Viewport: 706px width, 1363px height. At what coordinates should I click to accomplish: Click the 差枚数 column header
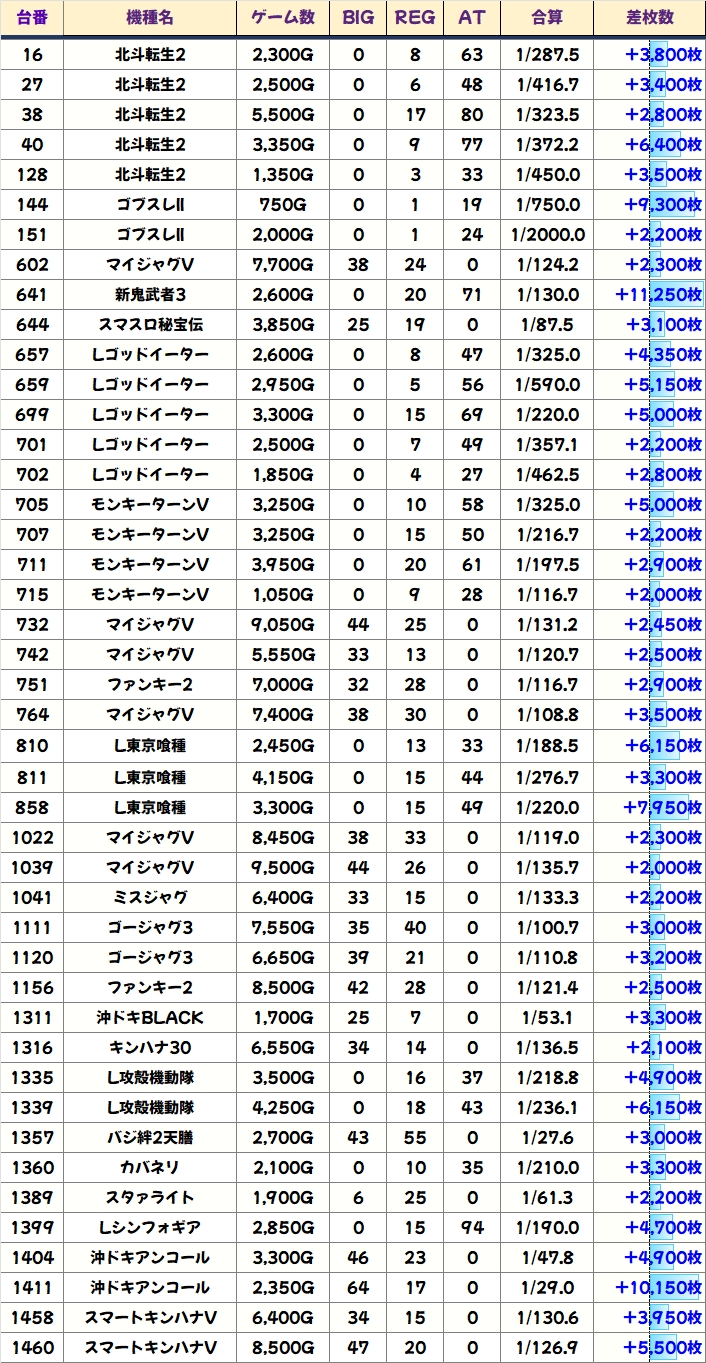click(649, 18)
